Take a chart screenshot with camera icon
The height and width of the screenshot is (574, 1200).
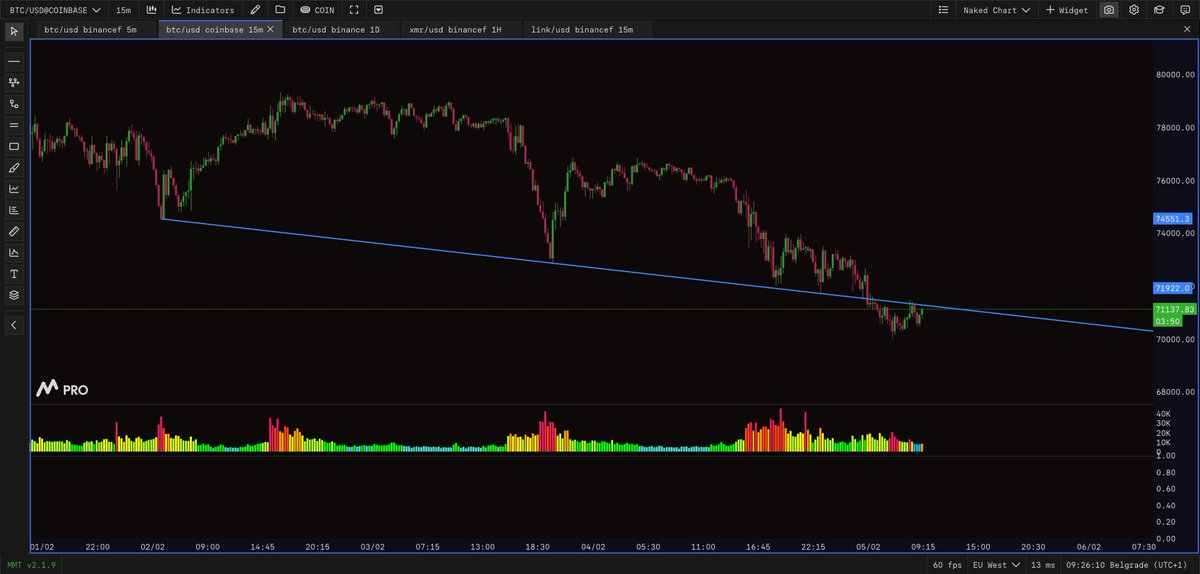[x=1109, y=10]
